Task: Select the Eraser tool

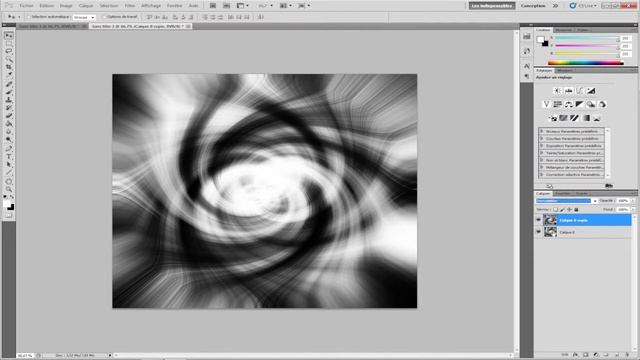Action: click(9, 116)
